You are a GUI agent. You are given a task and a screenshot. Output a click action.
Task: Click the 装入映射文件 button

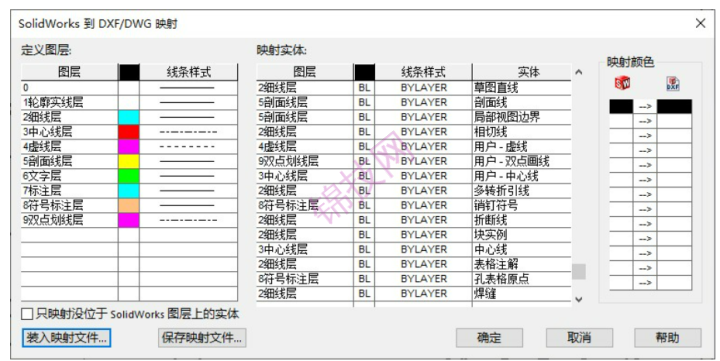click(66, 338)
